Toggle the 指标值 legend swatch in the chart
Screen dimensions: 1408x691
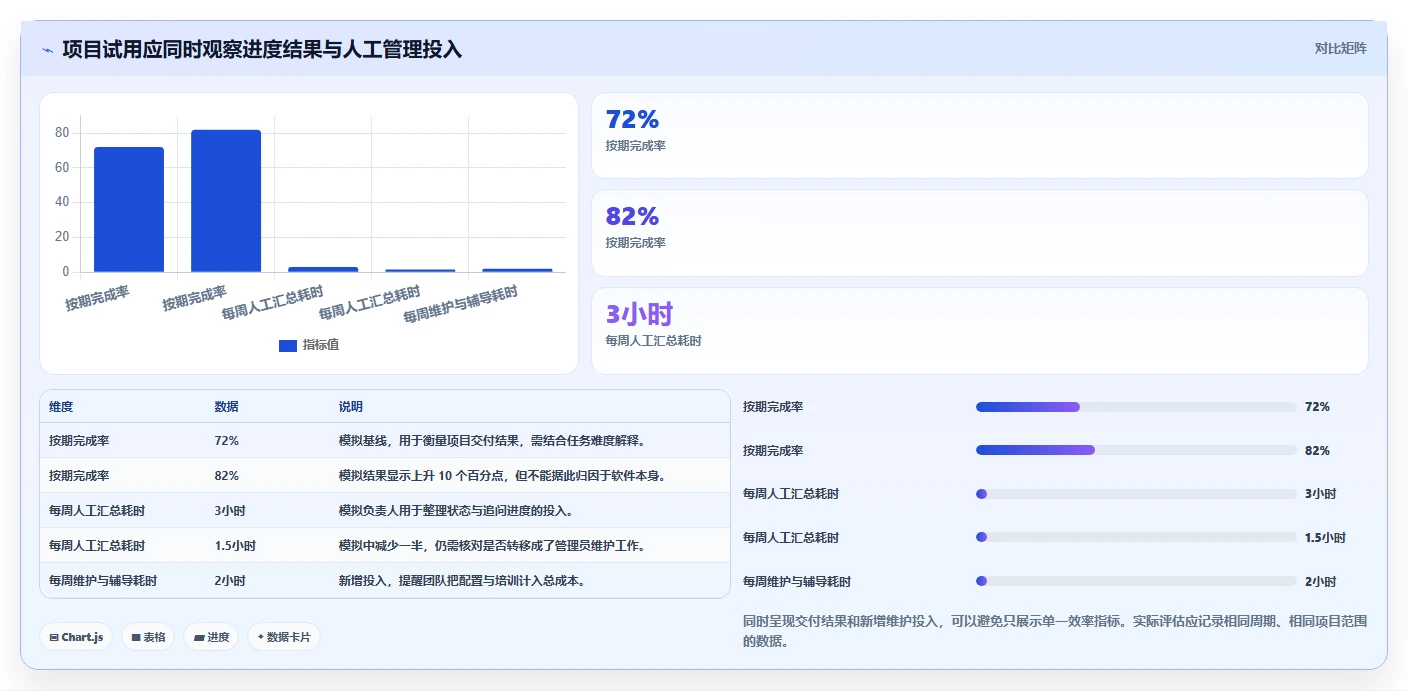coord(288,345)
